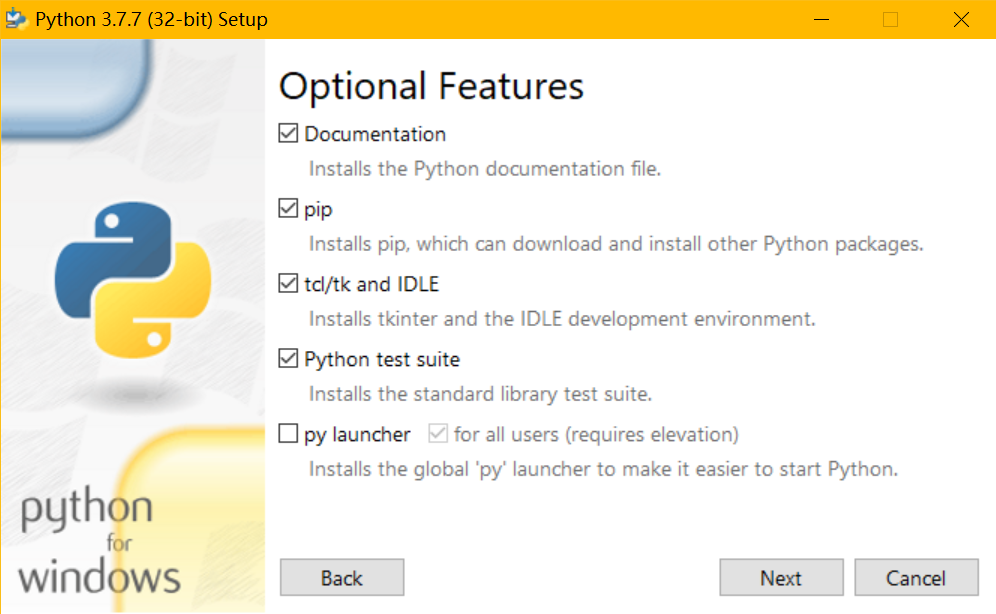The width and height of the screenshot is (996, 614).
Task: Enable the py launcher checkbox
Action: [x=289, y=435]
